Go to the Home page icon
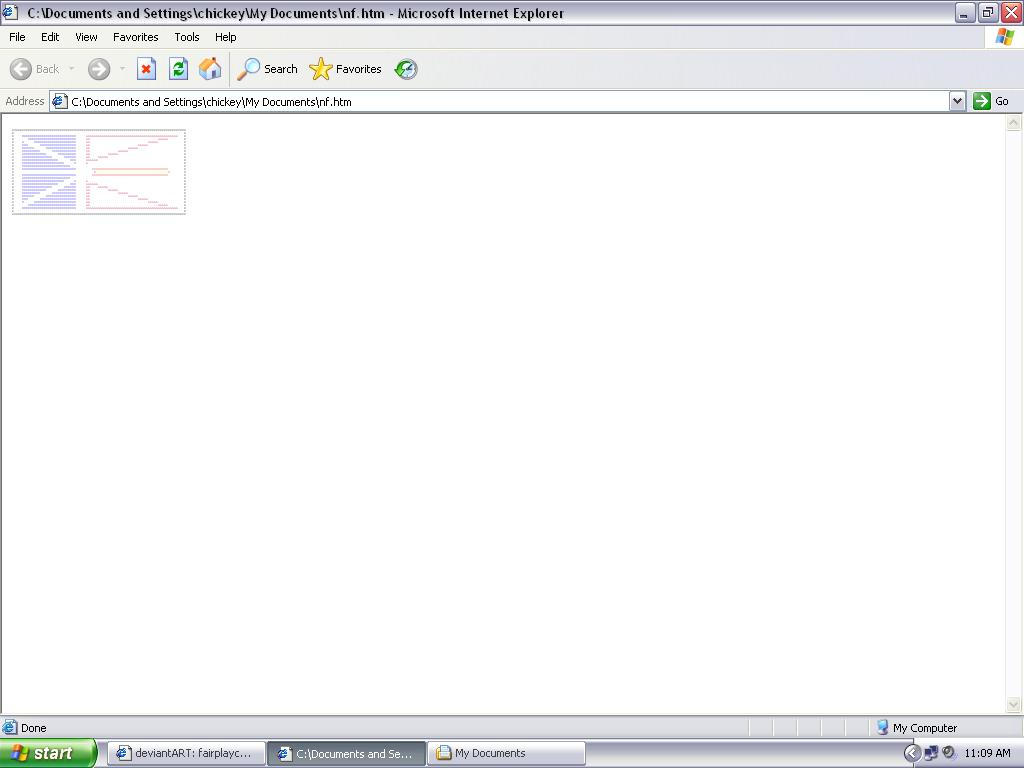1024x768 pixels. [210, 69]
